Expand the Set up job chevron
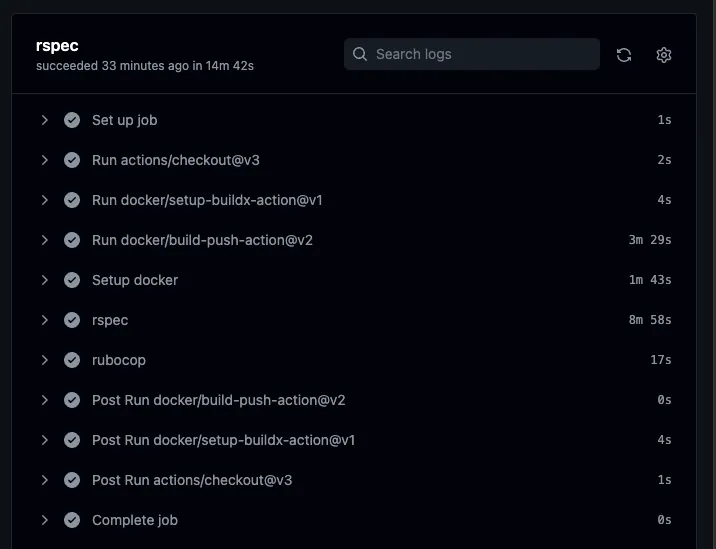716x549 pixels. tap(45, 120)
